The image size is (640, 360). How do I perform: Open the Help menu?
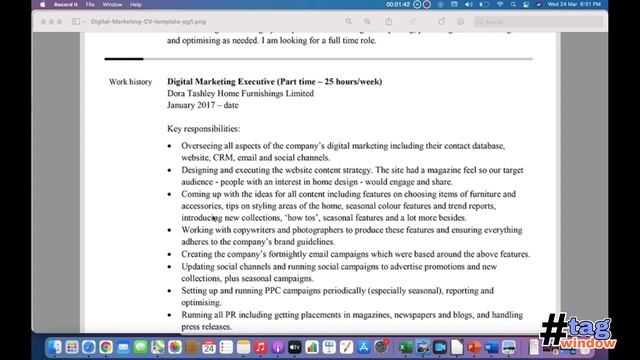coord(136,4)
